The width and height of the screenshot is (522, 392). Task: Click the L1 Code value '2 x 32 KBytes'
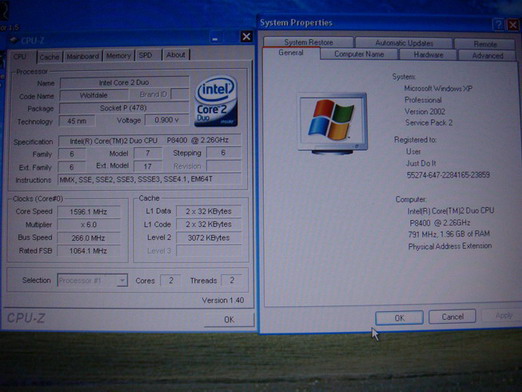click(209, 224)
